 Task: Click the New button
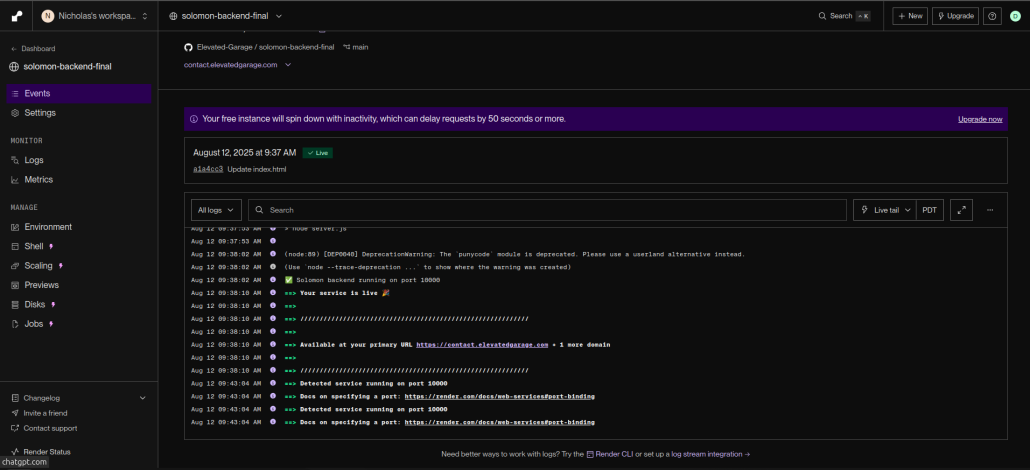coord(910,16)
